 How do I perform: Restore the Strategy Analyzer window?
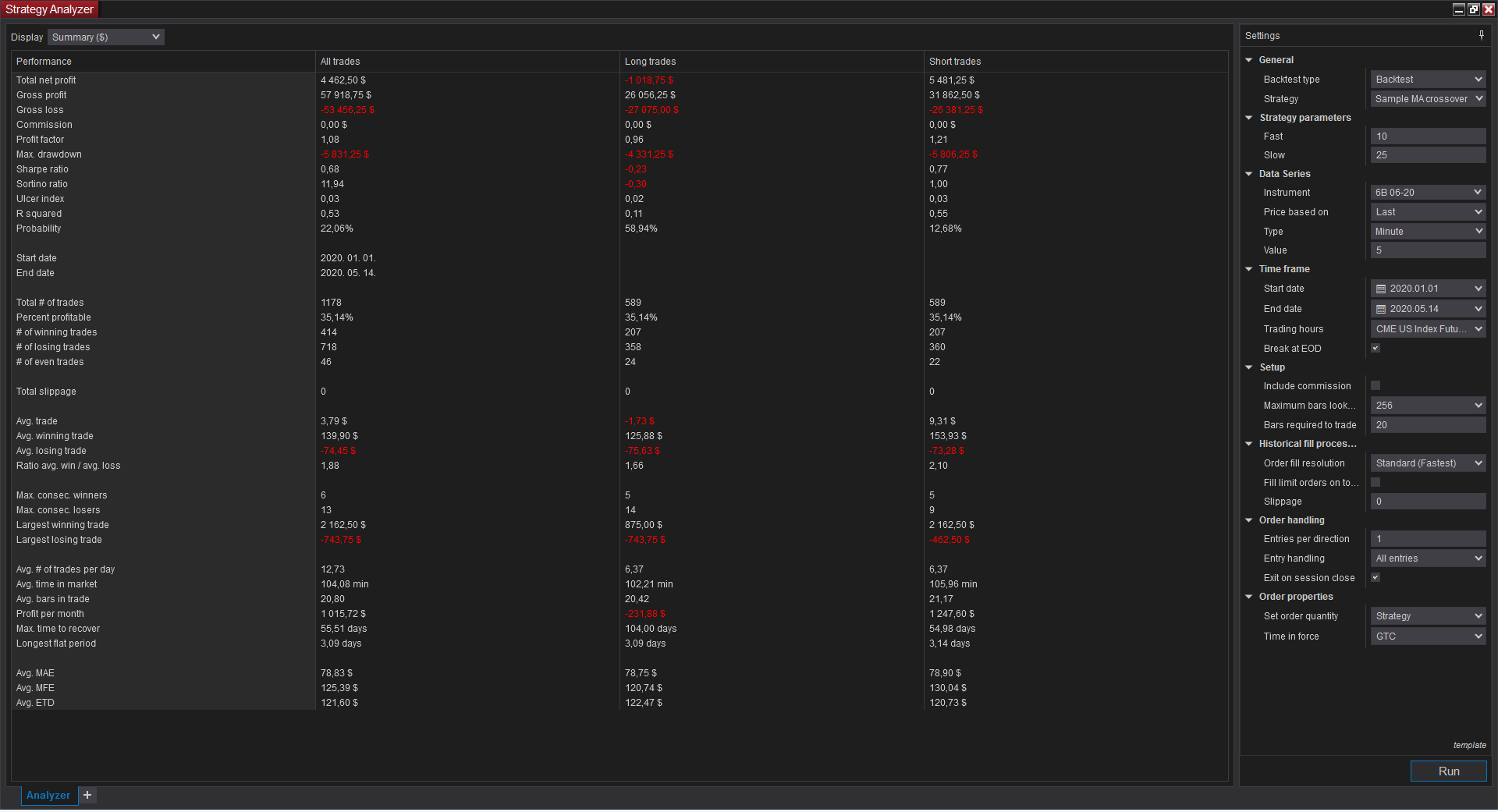tap(1473, 9)
